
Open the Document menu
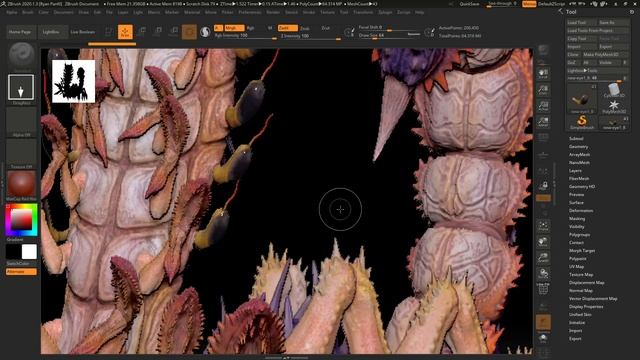tap(64, 12)
